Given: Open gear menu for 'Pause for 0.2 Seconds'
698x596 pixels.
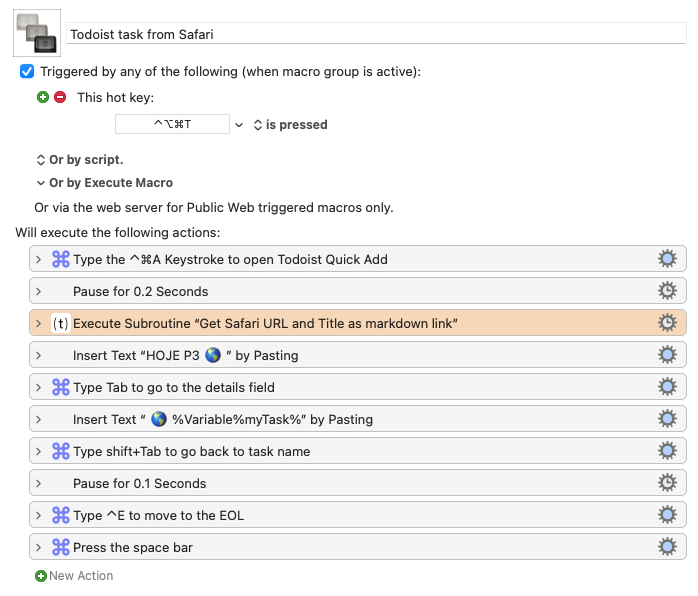Looking at the screenshot, I should 667,291.
